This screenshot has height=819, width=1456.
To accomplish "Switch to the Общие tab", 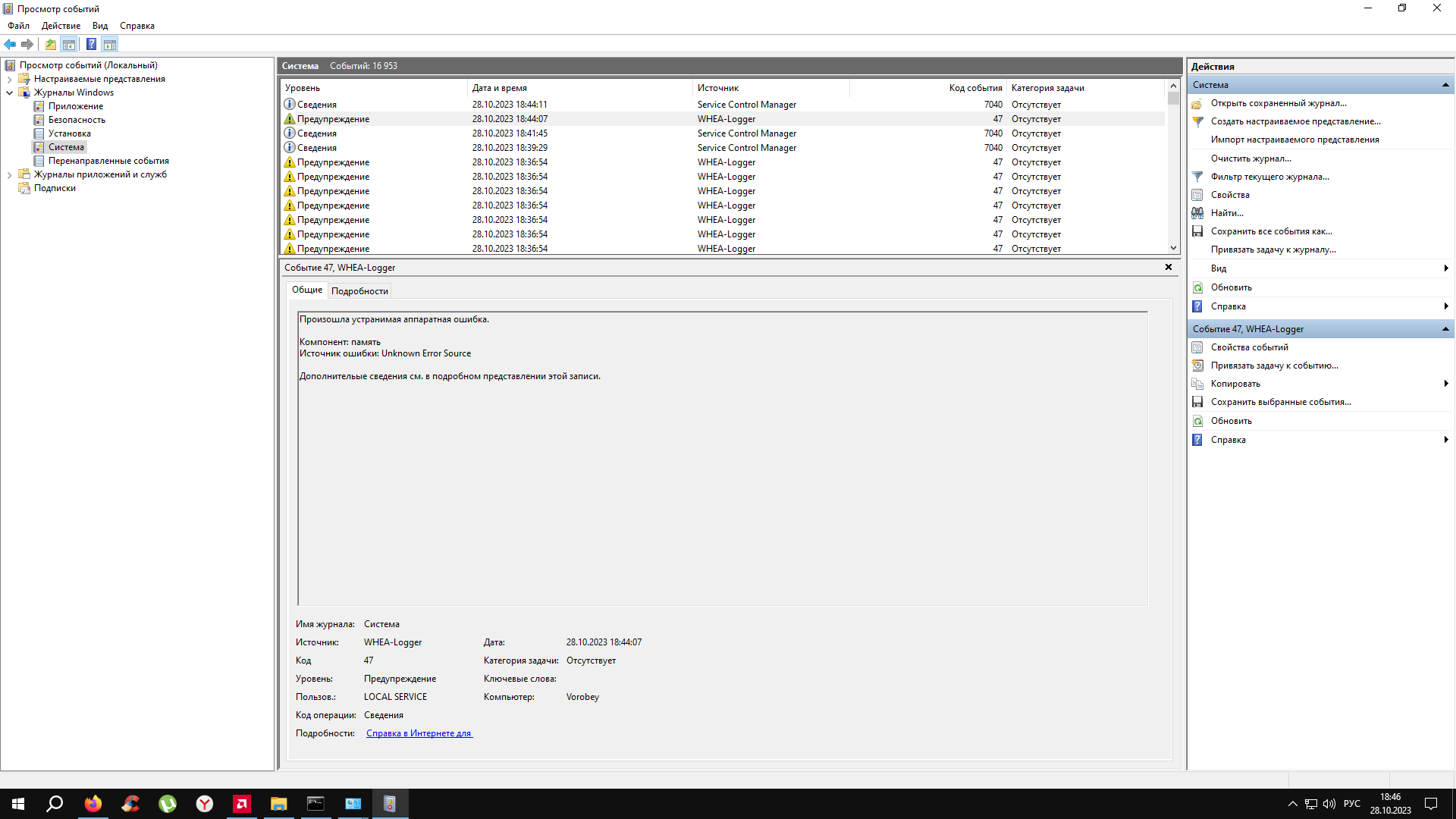I will point(307,290).
